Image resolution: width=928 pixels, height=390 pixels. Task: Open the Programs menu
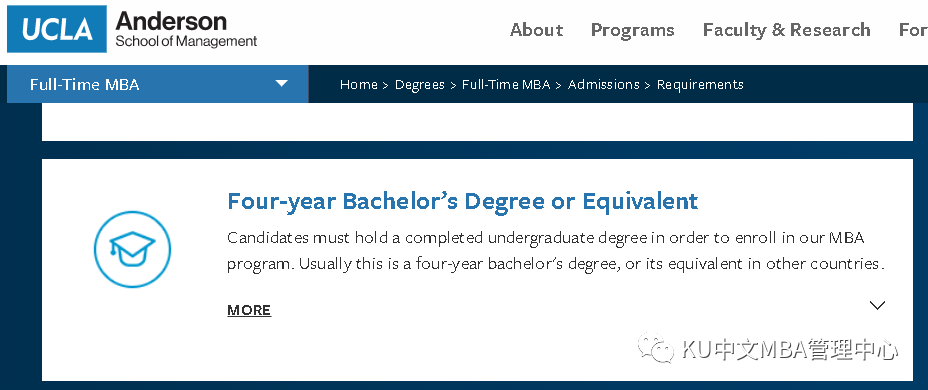[633, 30]
